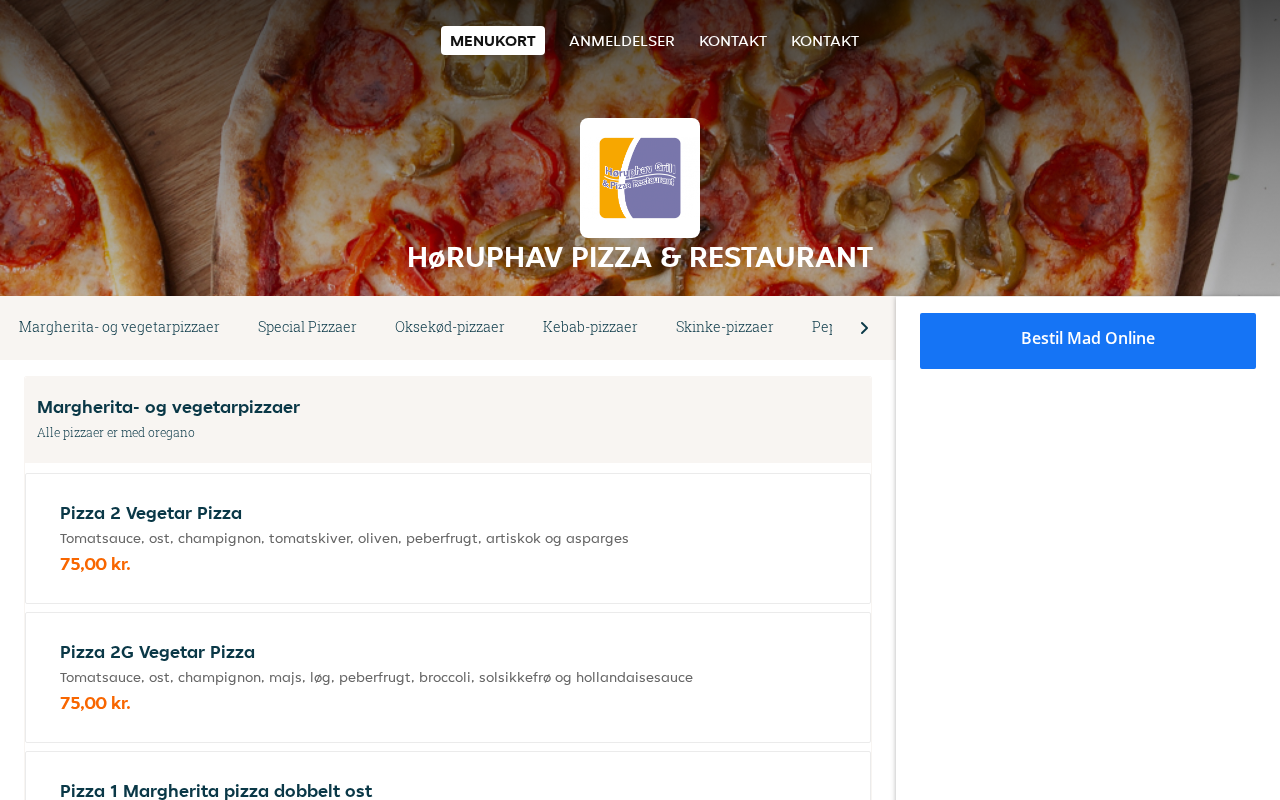1280x800 pixels.
Task: Go to the ANMELDELSER page
Action: [x=622, y=41]
